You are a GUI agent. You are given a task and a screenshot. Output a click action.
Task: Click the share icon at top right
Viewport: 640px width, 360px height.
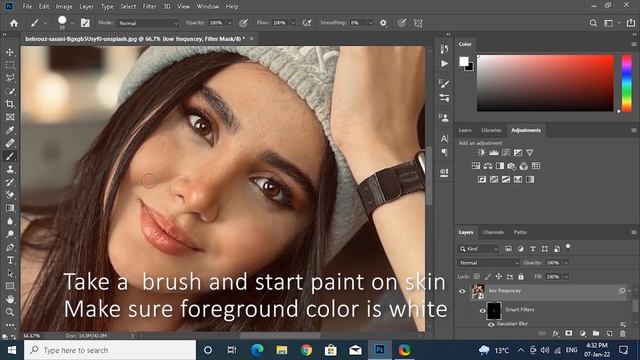click(x=631, y=23)
